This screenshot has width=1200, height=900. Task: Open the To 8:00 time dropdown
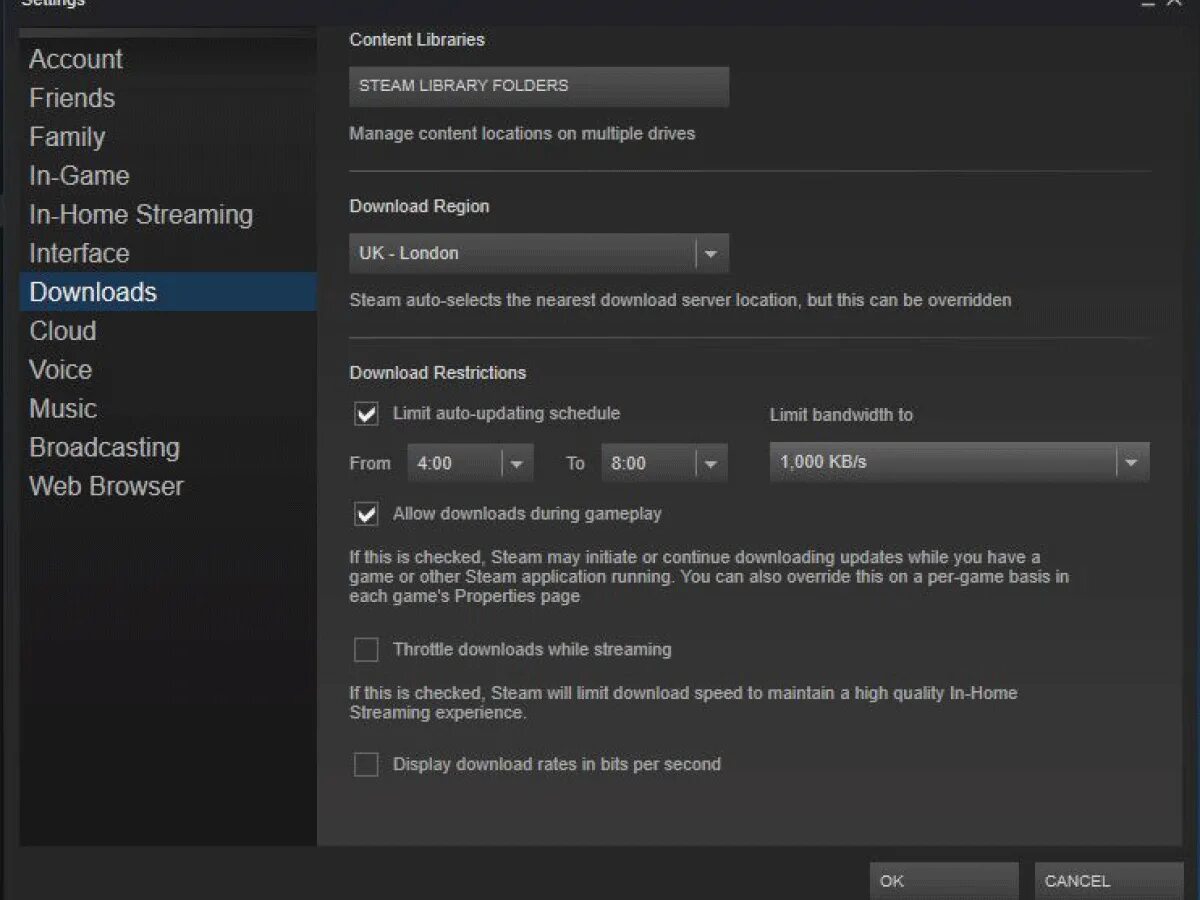coord(664,464)
